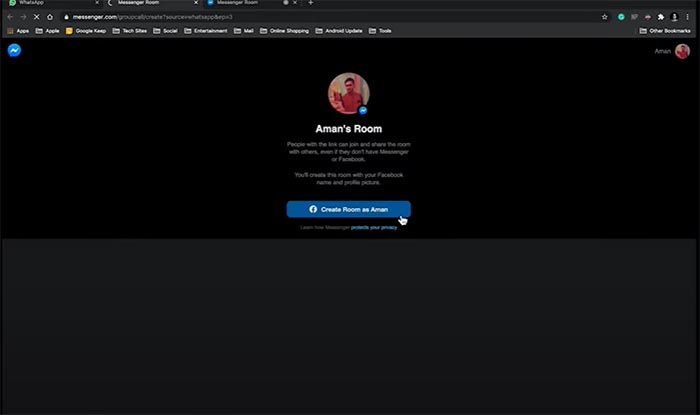Expand the Tech Sites bookmarks folder

coord(129,31)
